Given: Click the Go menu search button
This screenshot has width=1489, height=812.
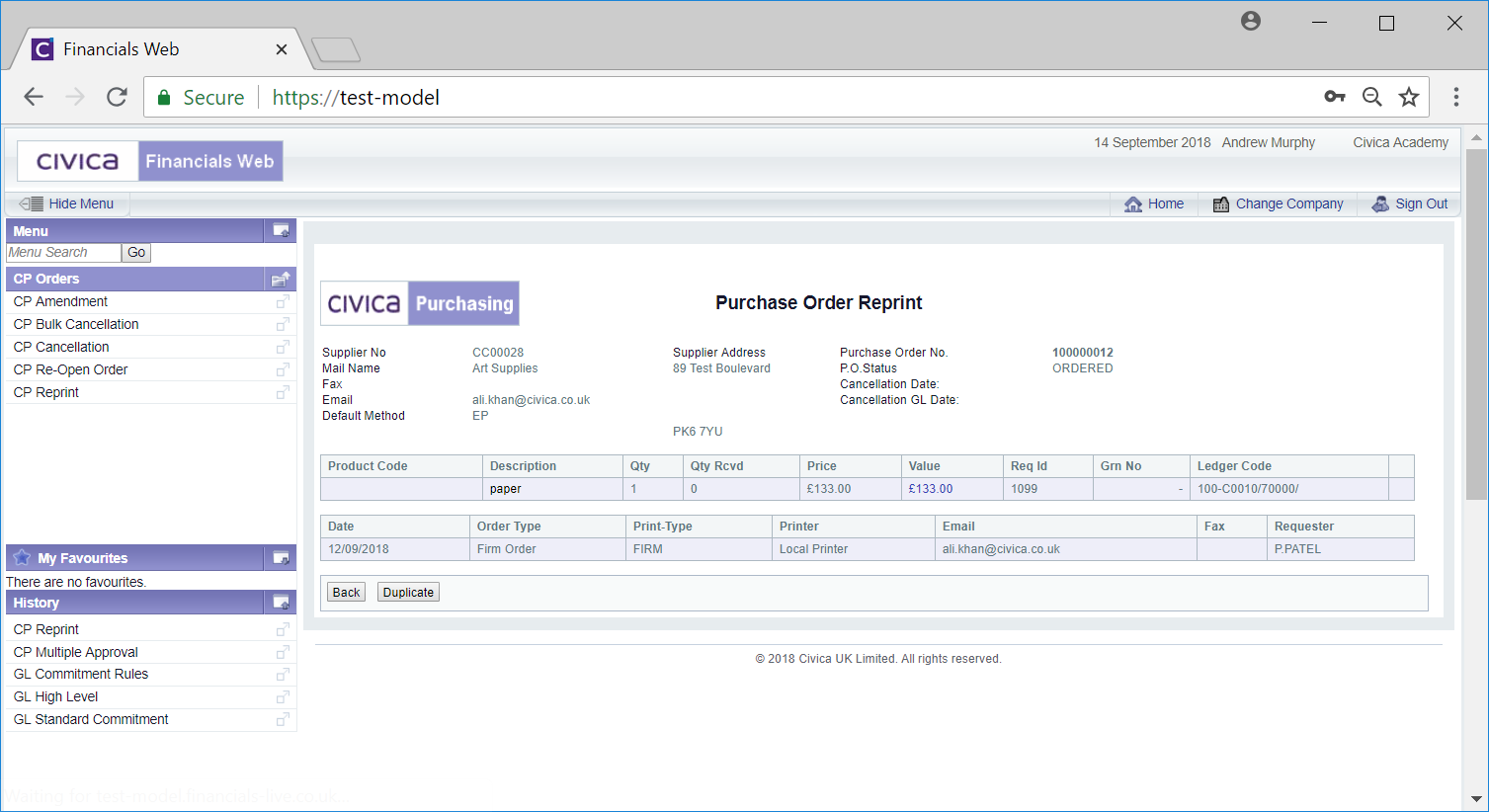Looking at the screenshot, I should pyautogui.click(x=136, y=253).
